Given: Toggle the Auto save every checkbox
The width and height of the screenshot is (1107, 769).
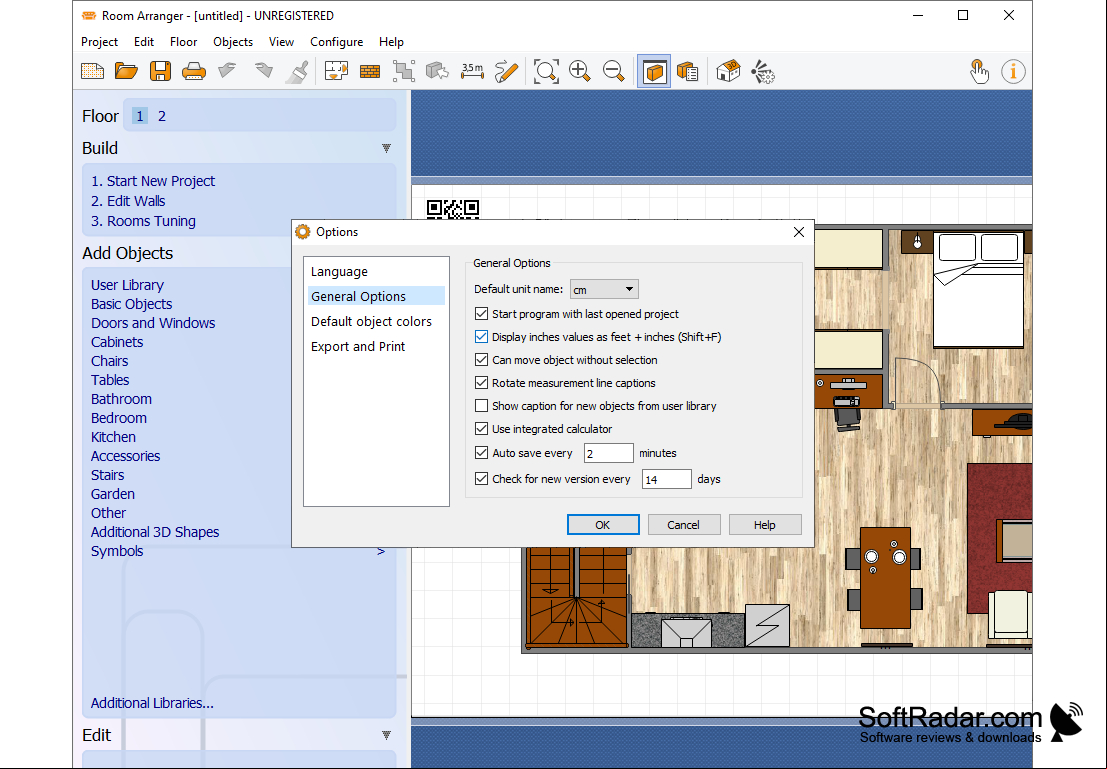Looking at the screenshot, I should [481, 453].
